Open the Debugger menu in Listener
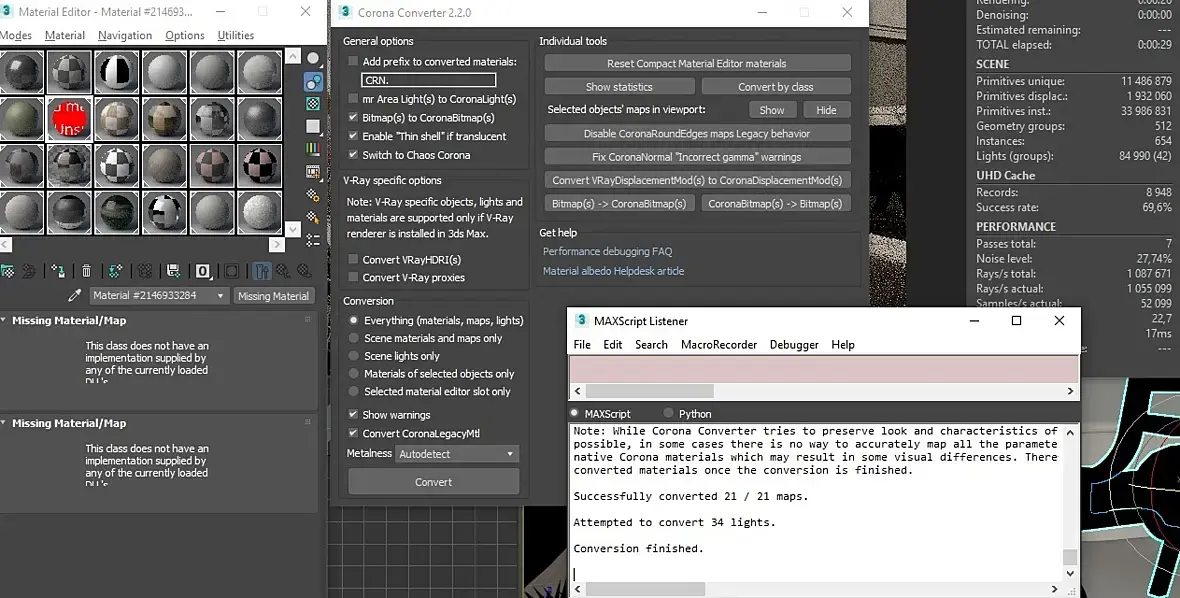The width and height of the screenshot is (1180, 598). click(x=794, y=345)
